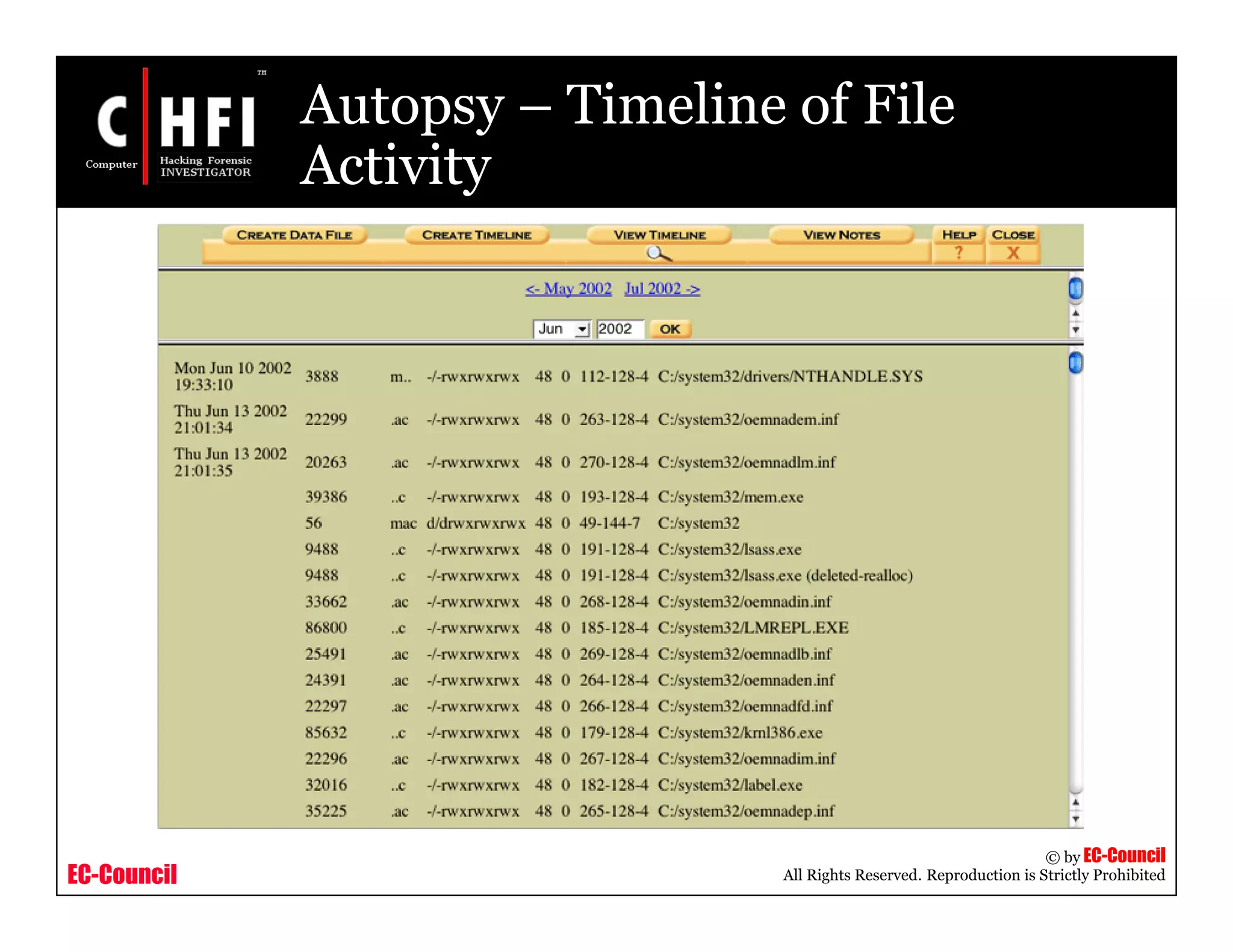Click the 179-128-4 metadata address

pyautogui.click(x=613, y=733)
